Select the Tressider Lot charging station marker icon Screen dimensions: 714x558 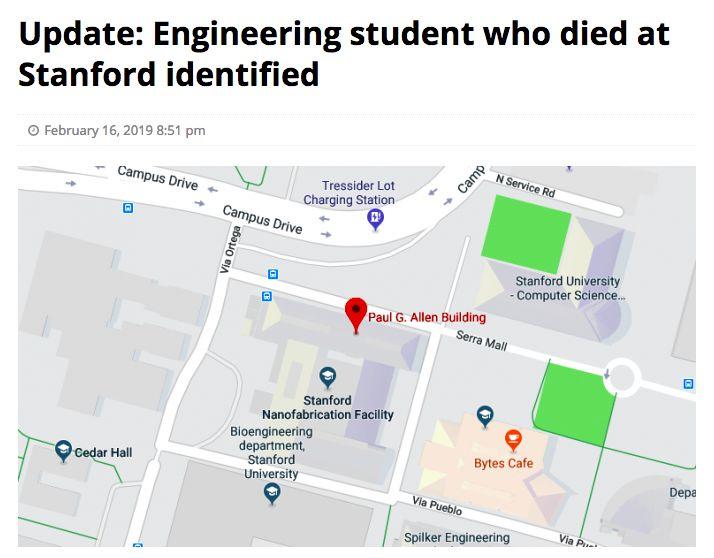[376, 217]
